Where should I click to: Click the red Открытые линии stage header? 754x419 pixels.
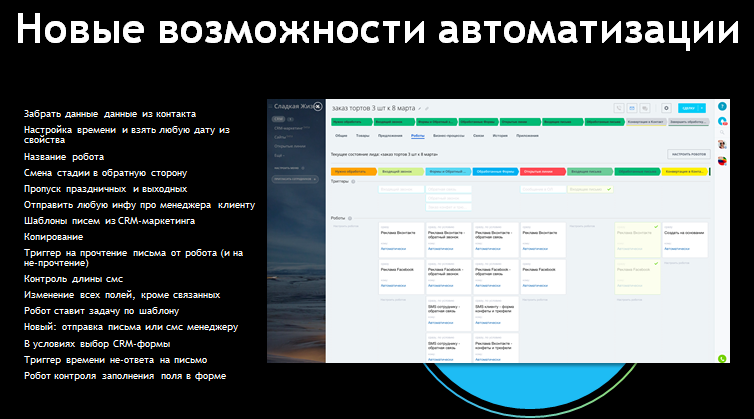pos(542,171)
